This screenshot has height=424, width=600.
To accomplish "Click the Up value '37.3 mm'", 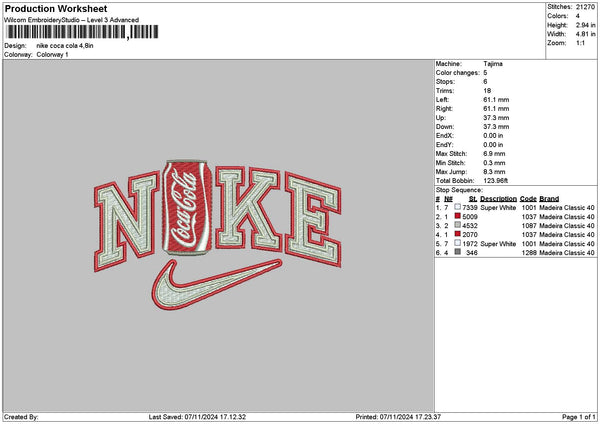I will tap(496, 117).
